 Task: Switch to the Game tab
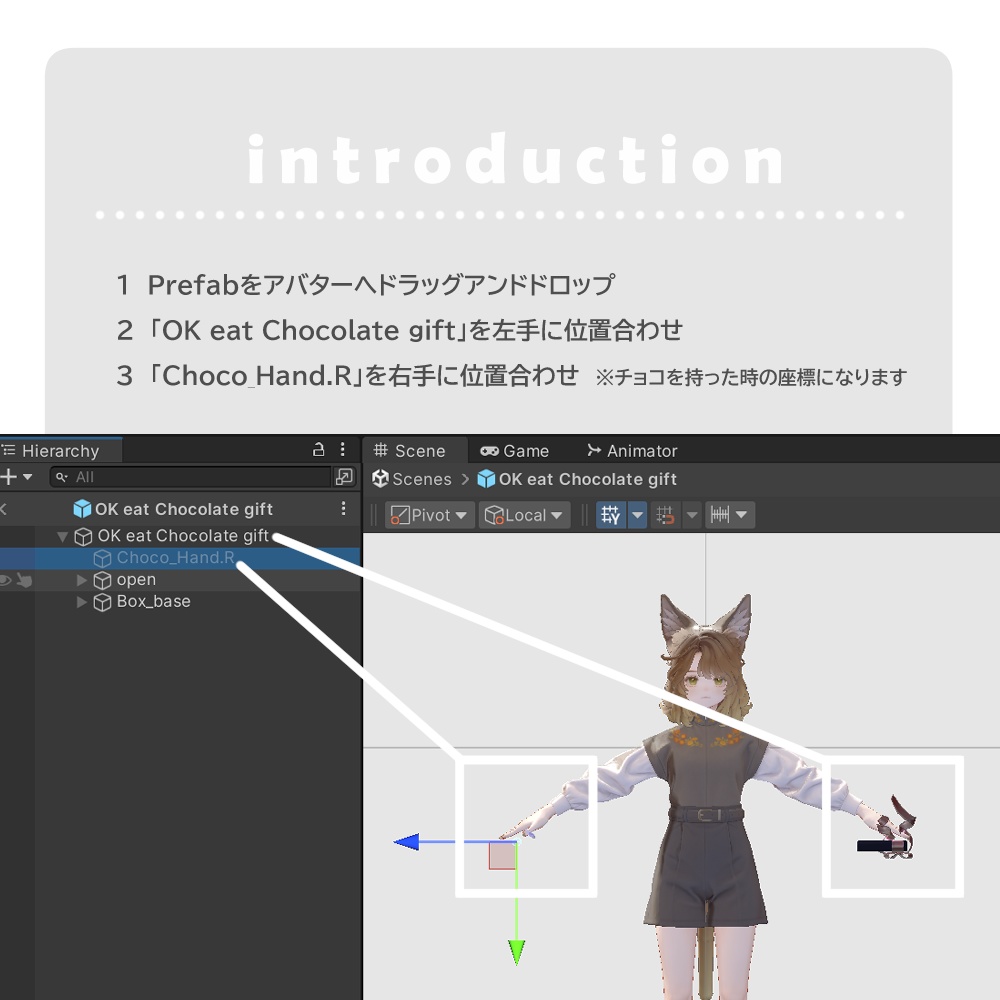click(515, 451)
